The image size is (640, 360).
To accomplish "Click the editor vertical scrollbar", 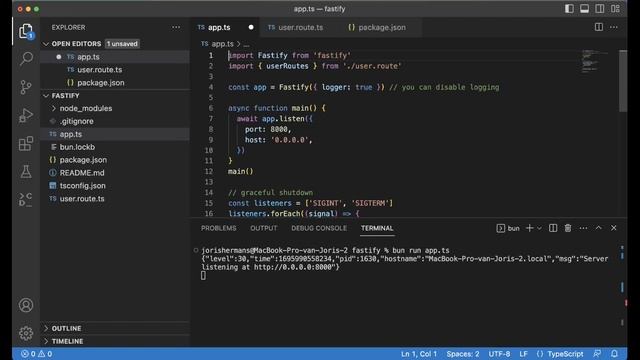I will pyautogui.click(x=622, y=81).
